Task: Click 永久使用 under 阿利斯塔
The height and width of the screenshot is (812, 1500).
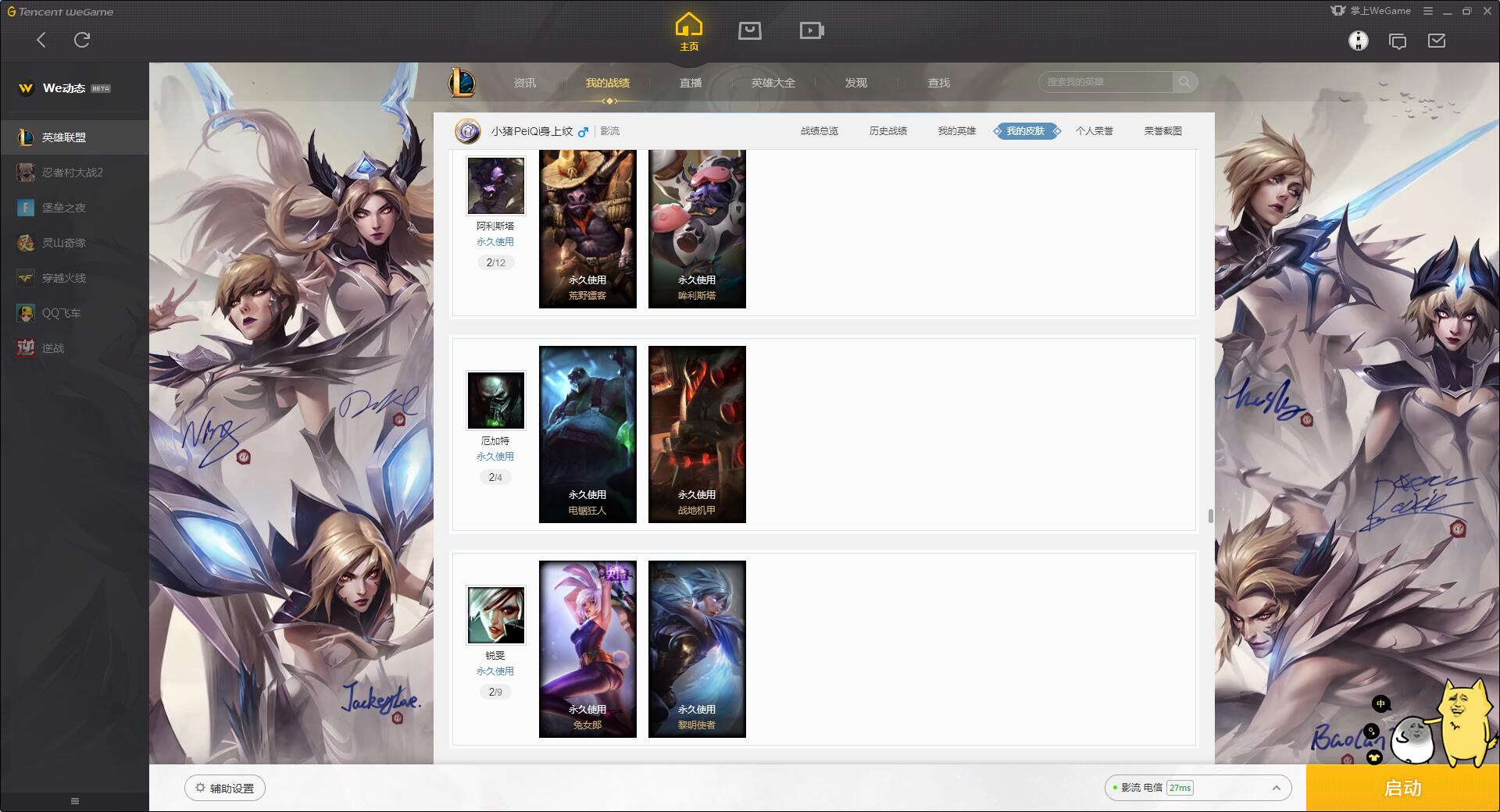Action: point(495,242)
